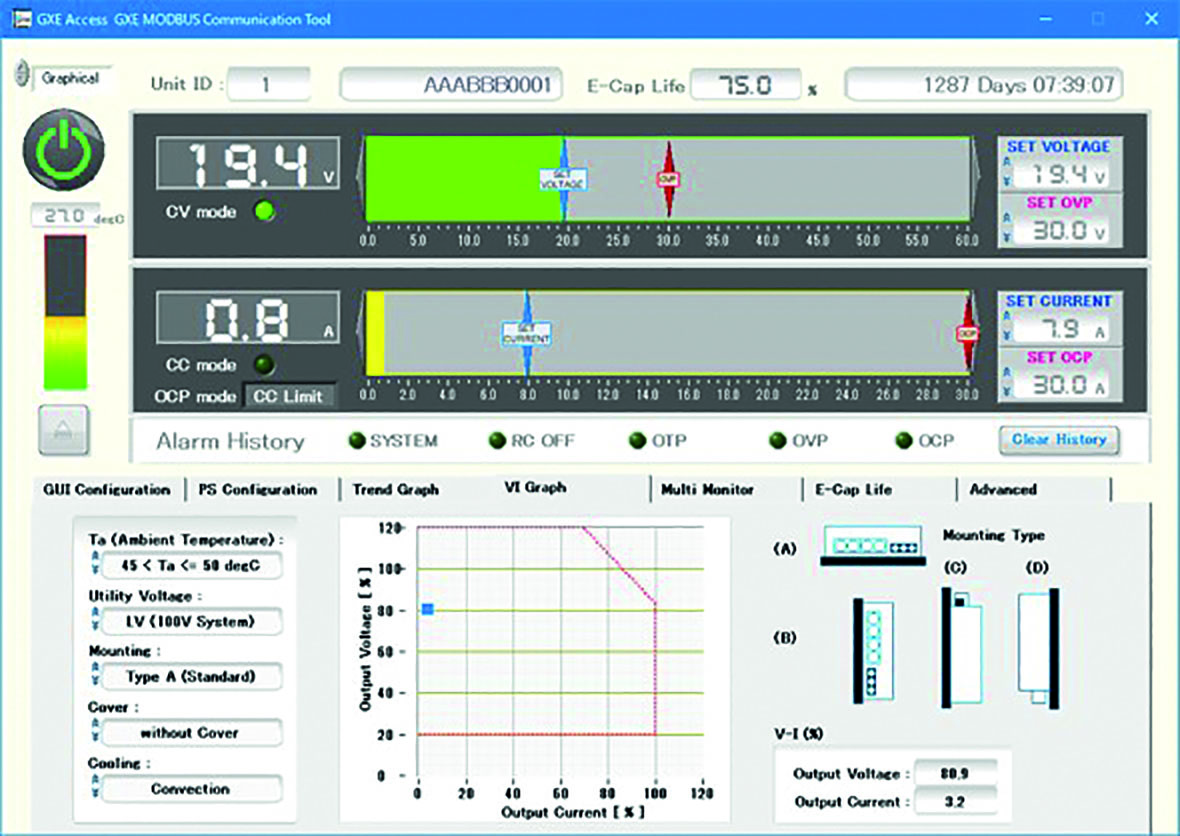Viewport: 1180px width, 836px height.
Task: Click the blue operating point on VI graph
Action: (427, 609)
